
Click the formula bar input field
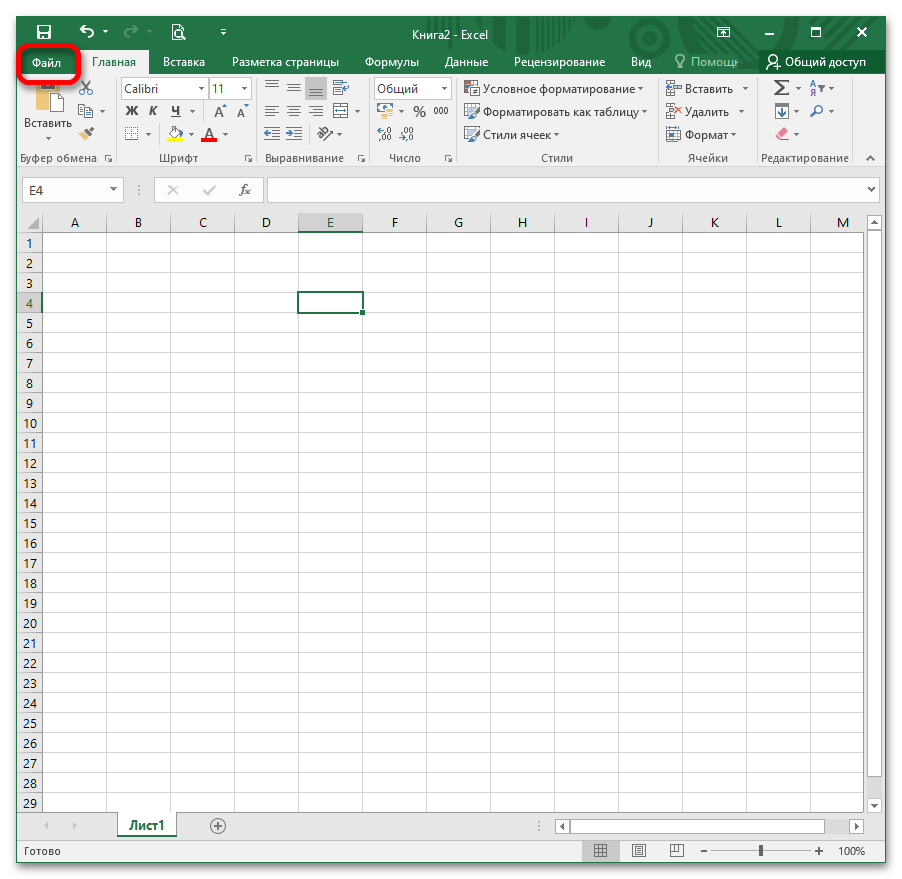pyautogui.click(x=565, y=189)
